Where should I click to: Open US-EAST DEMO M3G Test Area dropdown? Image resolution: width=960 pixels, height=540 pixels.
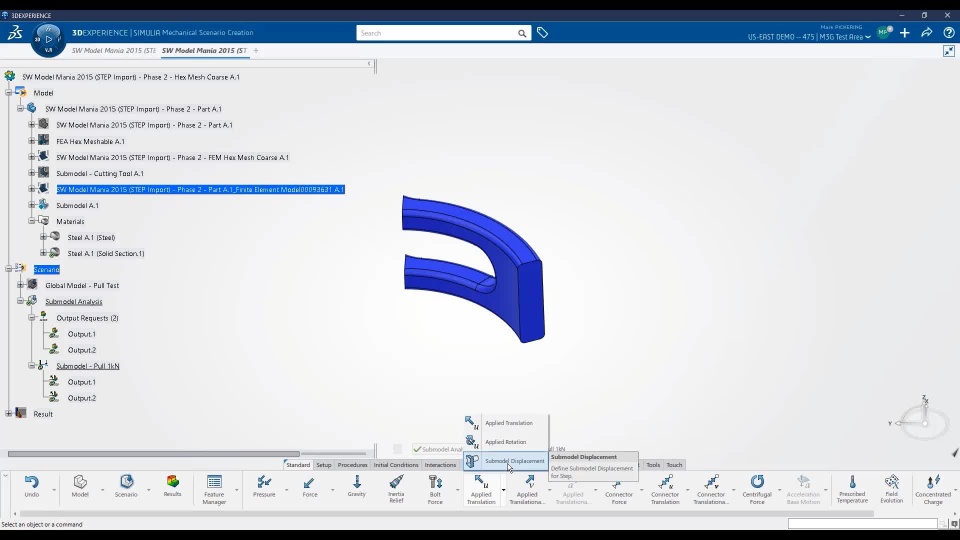pos(809,37)
